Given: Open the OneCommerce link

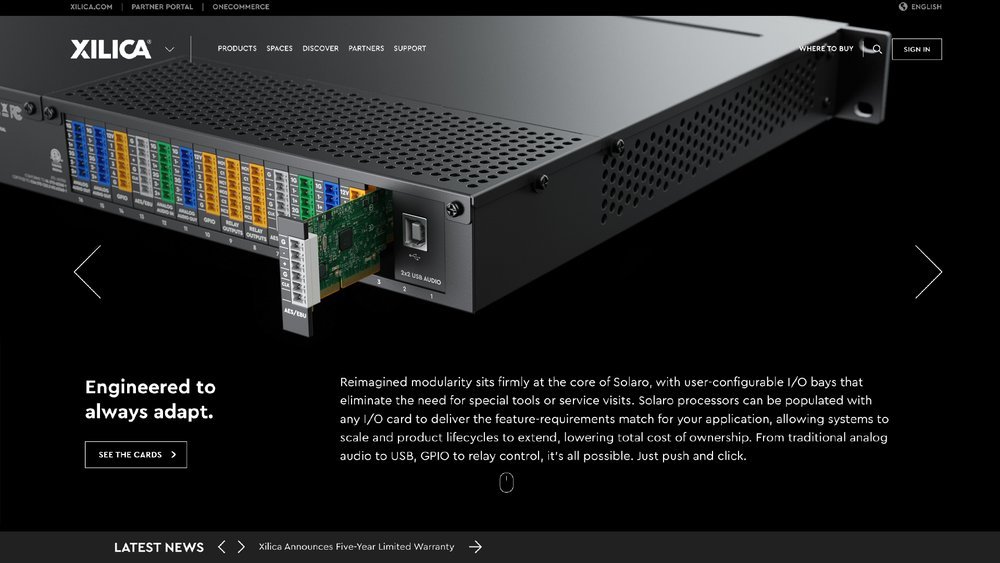Looking at the screenshot, I should (x=241, y=7).
